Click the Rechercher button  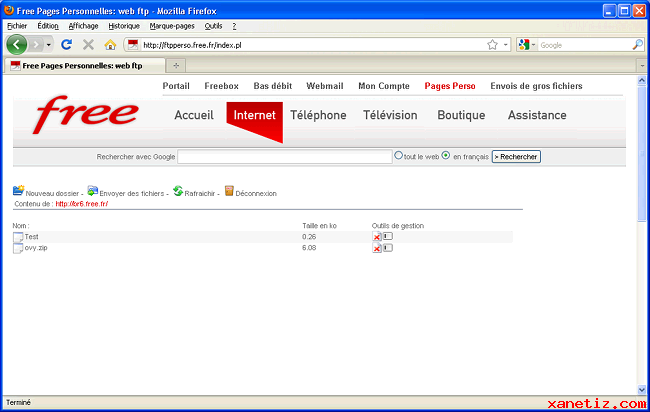click(x=516, y=157)
